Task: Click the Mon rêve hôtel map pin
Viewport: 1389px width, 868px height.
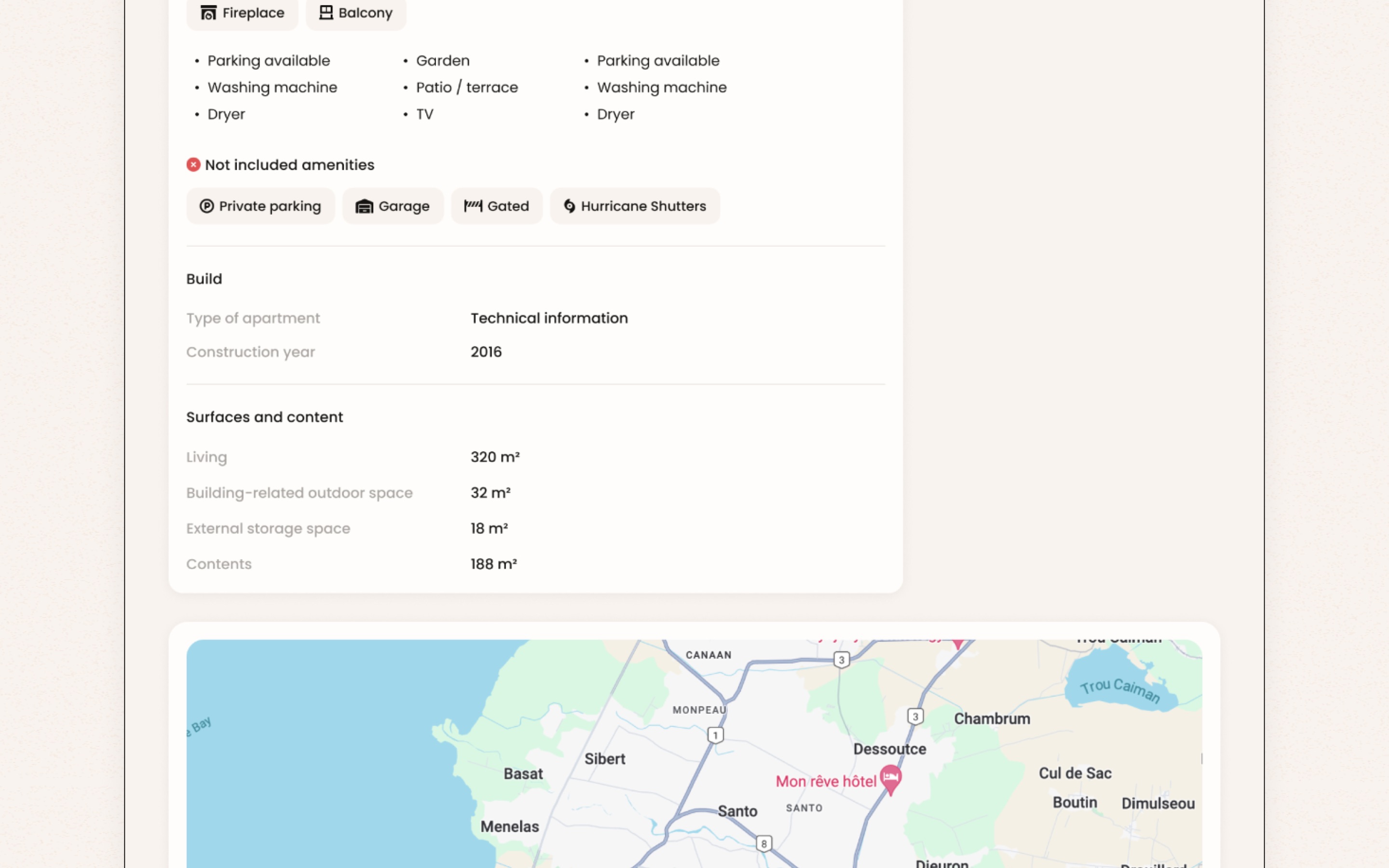Action: click(x=891, y=780)
